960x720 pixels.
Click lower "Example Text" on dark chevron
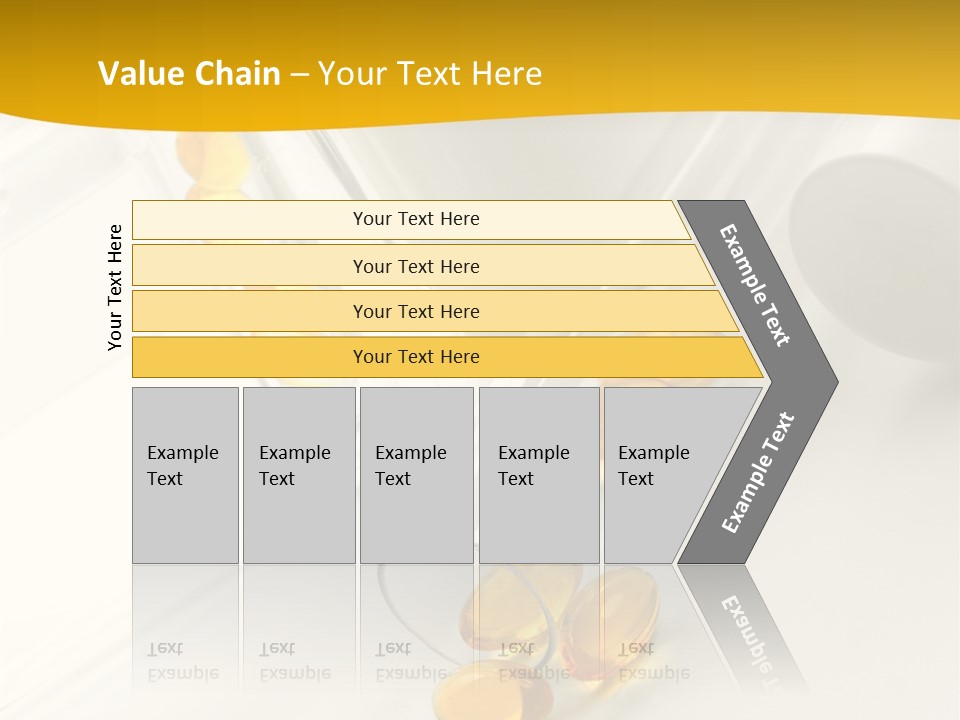(x=758, y=472)
